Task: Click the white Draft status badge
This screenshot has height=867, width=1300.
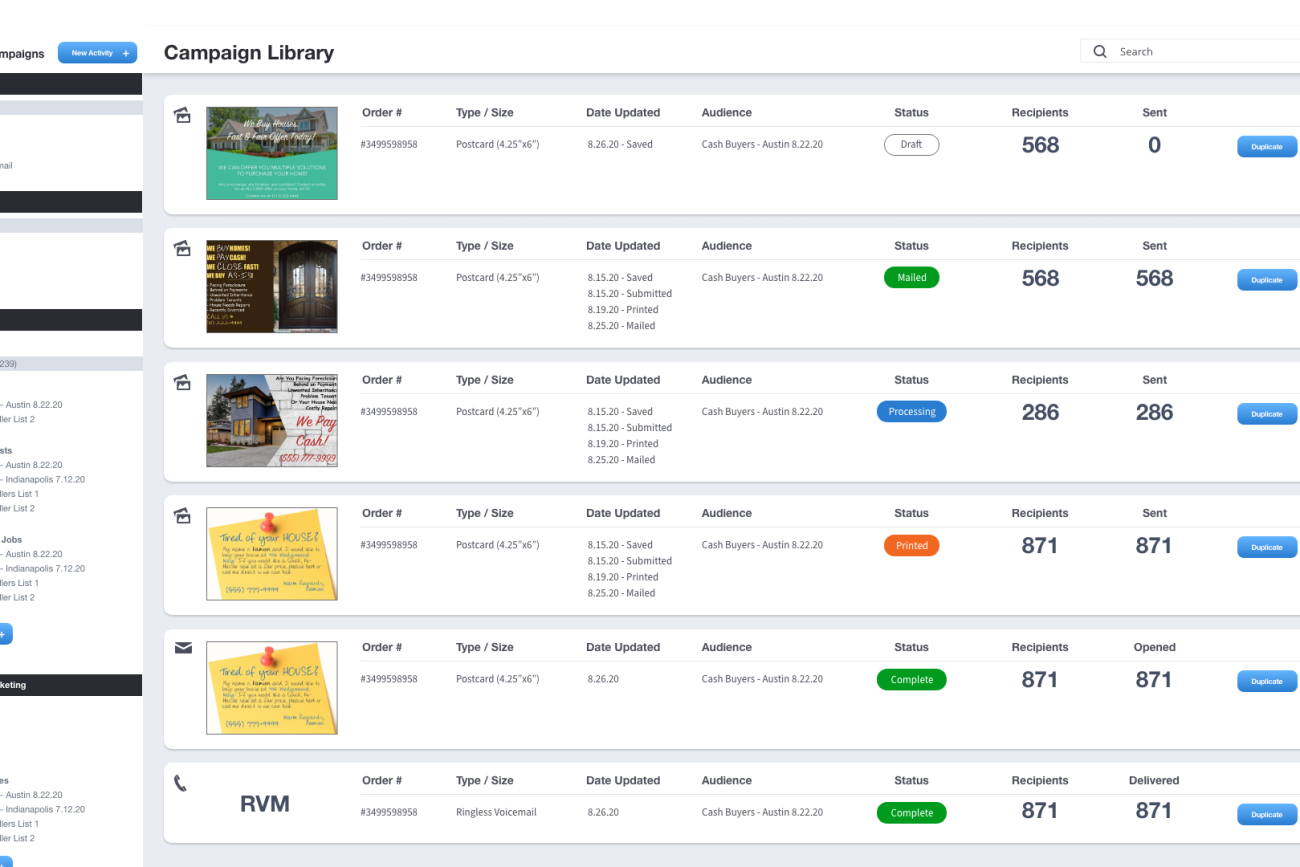Action: tap(911, 145)
